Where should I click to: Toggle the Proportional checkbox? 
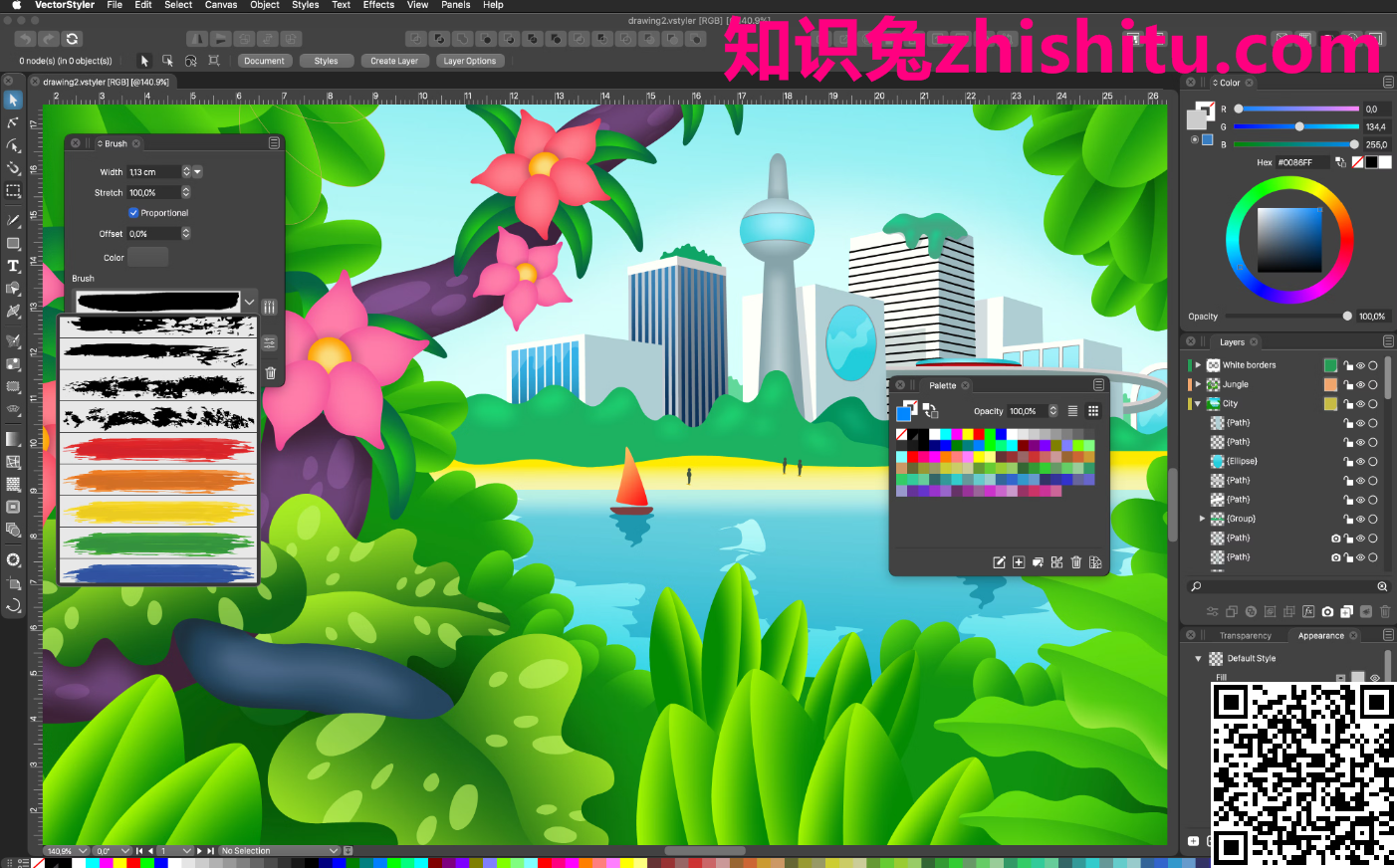pos(133,213)
